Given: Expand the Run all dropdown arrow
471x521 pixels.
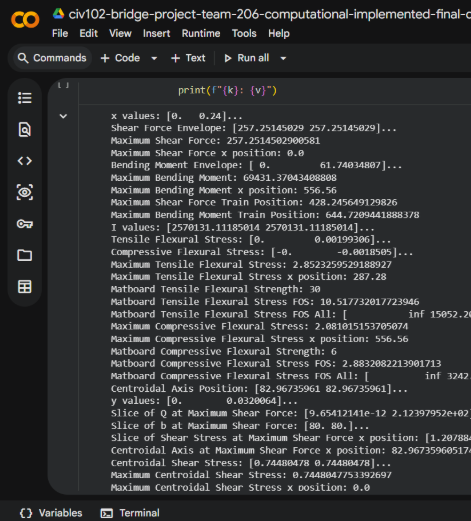Looking at the screenshot, I should pyautogui.click(x=283, y=58).
